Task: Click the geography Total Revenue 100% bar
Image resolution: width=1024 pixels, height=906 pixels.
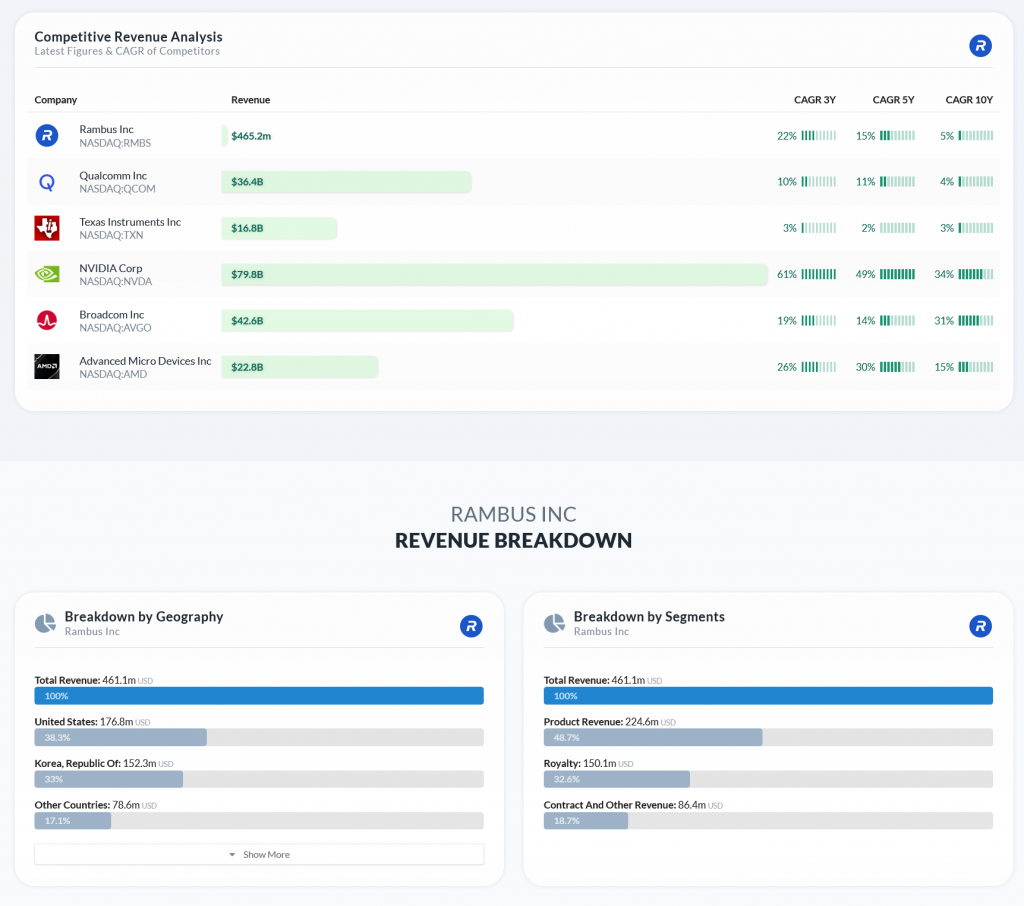Action: [259, 696]
